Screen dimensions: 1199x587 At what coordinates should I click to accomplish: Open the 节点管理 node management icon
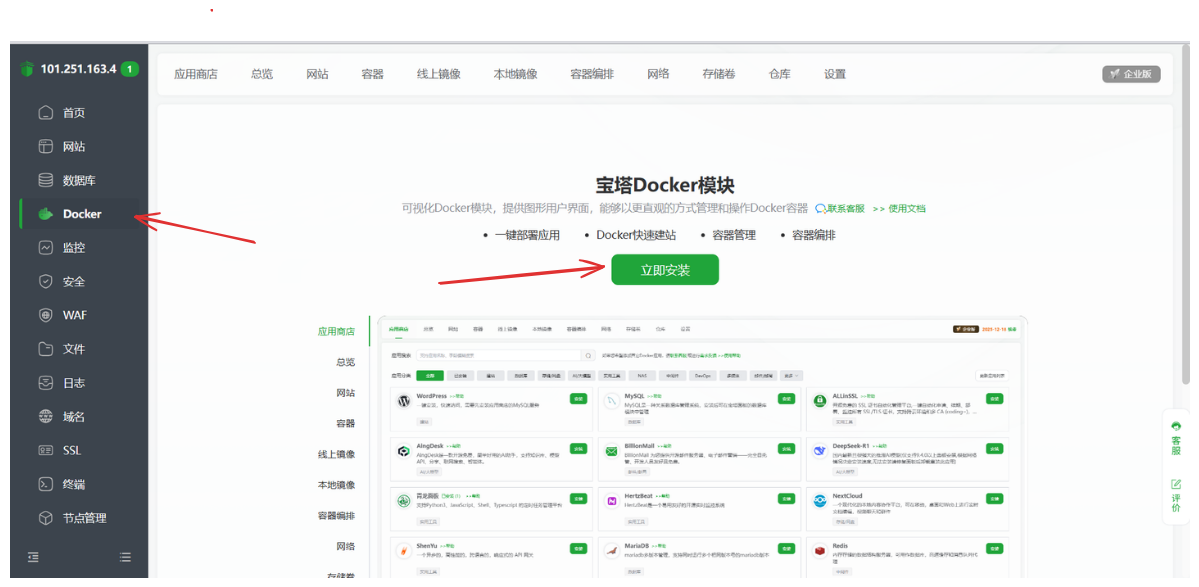(46, 518)
